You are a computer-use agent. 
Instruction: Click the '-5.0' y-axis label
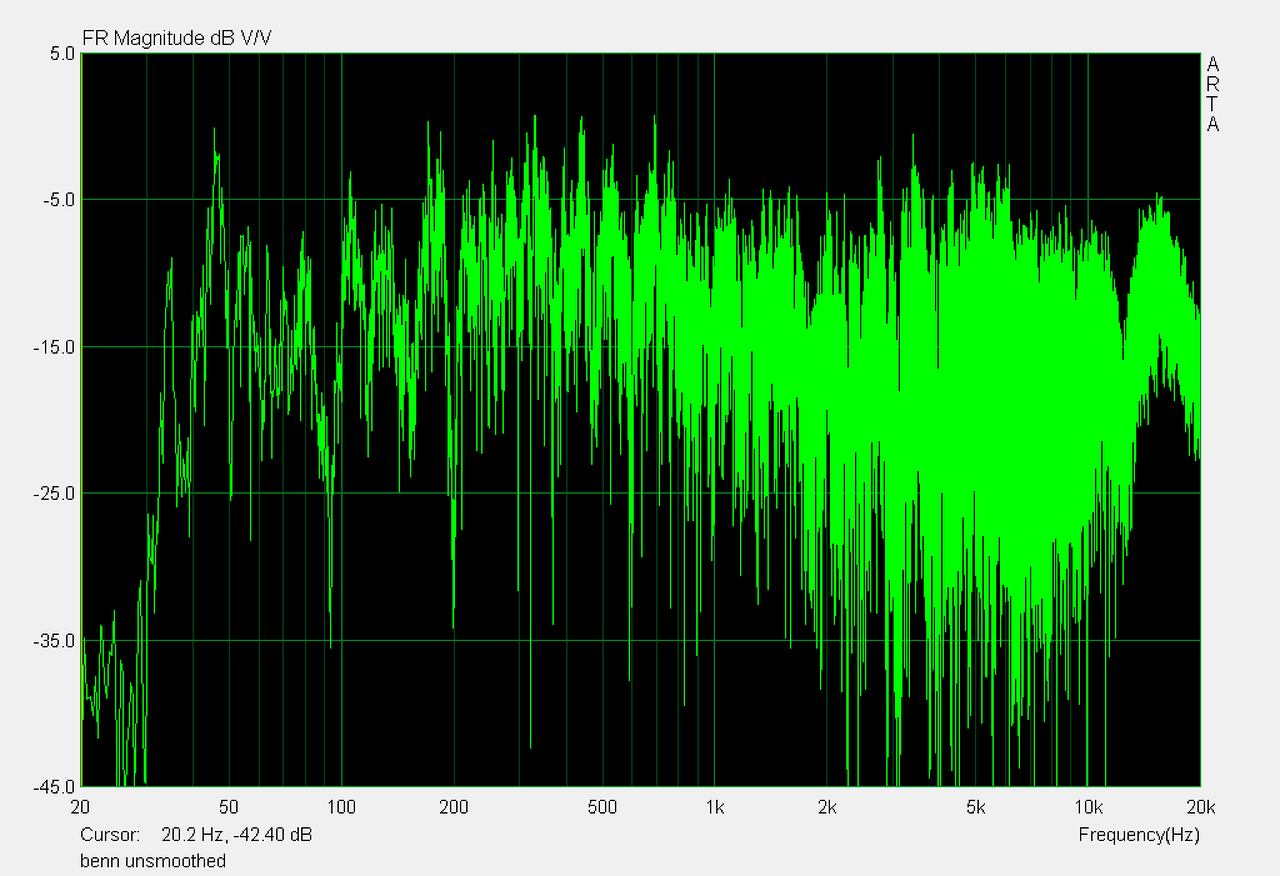pos(59,200)
